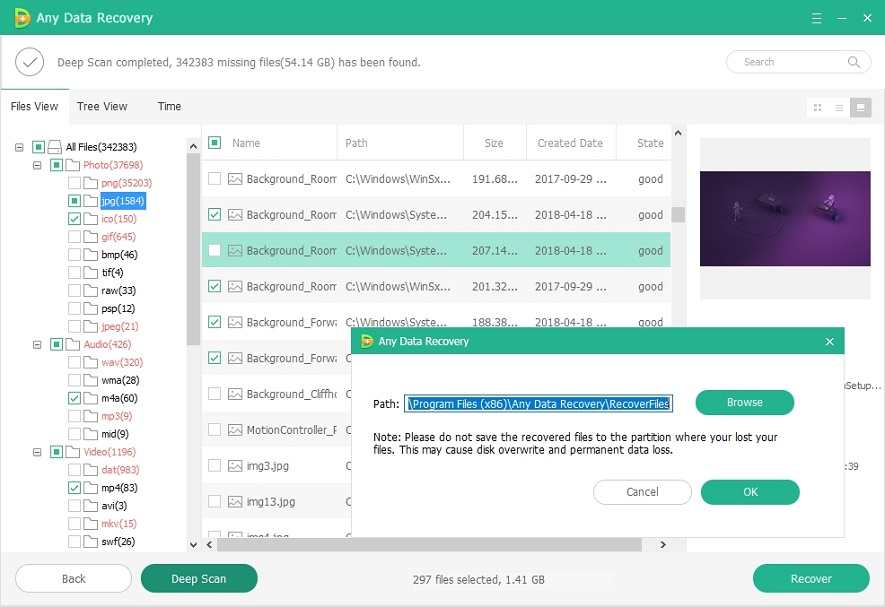Click the Search box
The height and width of the screenshot is (607, 885).
799,62
